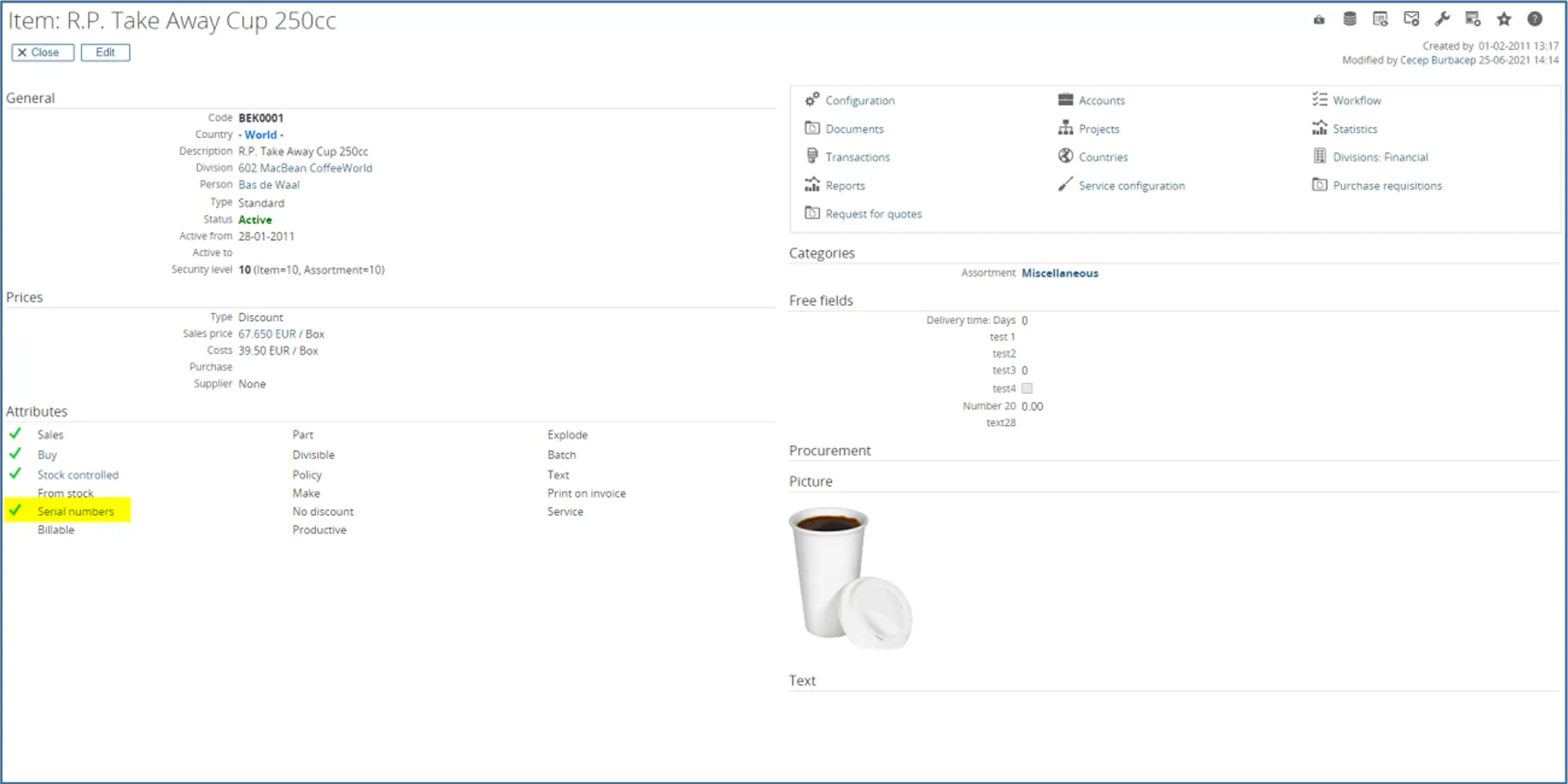Click the gears icon next to Configuration
Image resolution: width=1568 pixels, height=784 pixels.
click(812, 99)
